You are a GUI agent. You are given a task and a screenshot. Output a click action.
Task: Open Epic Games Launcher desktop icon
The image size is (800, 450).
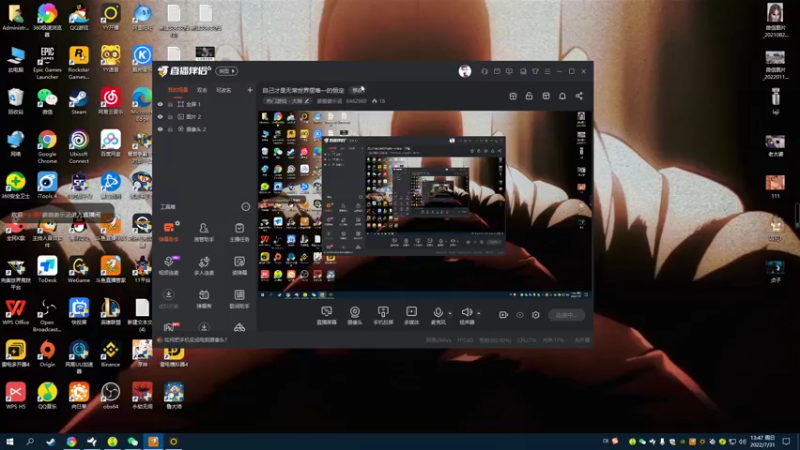click(47, 63)
